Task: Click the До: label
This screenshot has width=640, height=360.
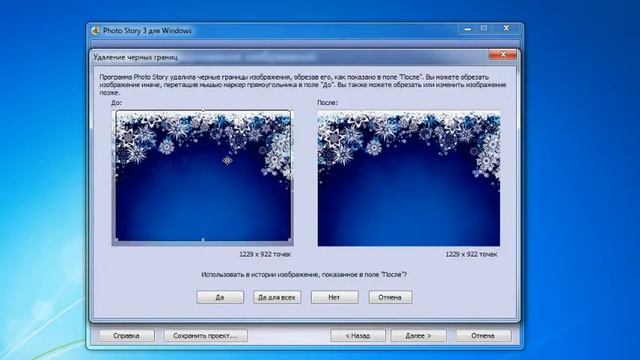Action: pos(116,103)
